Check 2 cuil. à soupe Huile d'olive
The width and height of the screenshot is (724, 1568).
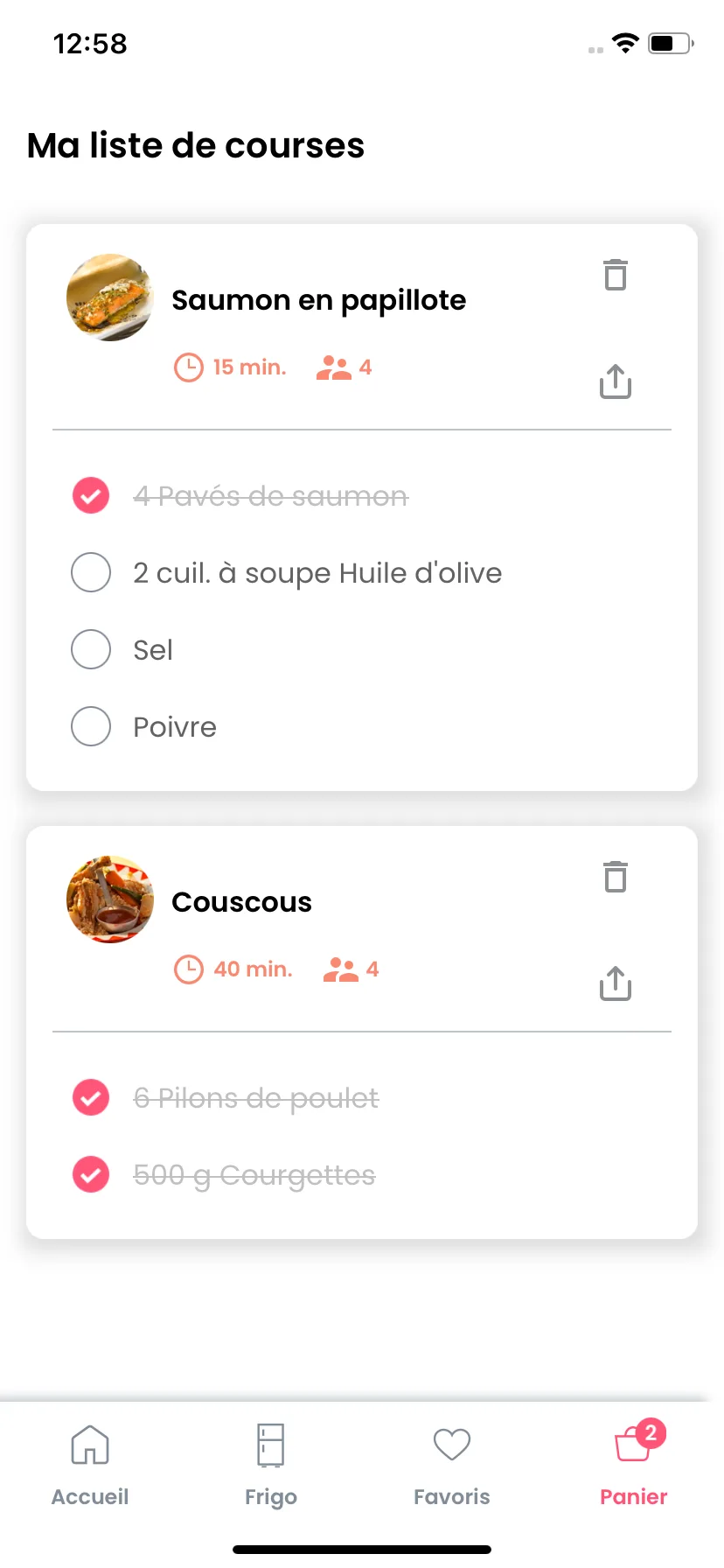(x=91, y=572)
